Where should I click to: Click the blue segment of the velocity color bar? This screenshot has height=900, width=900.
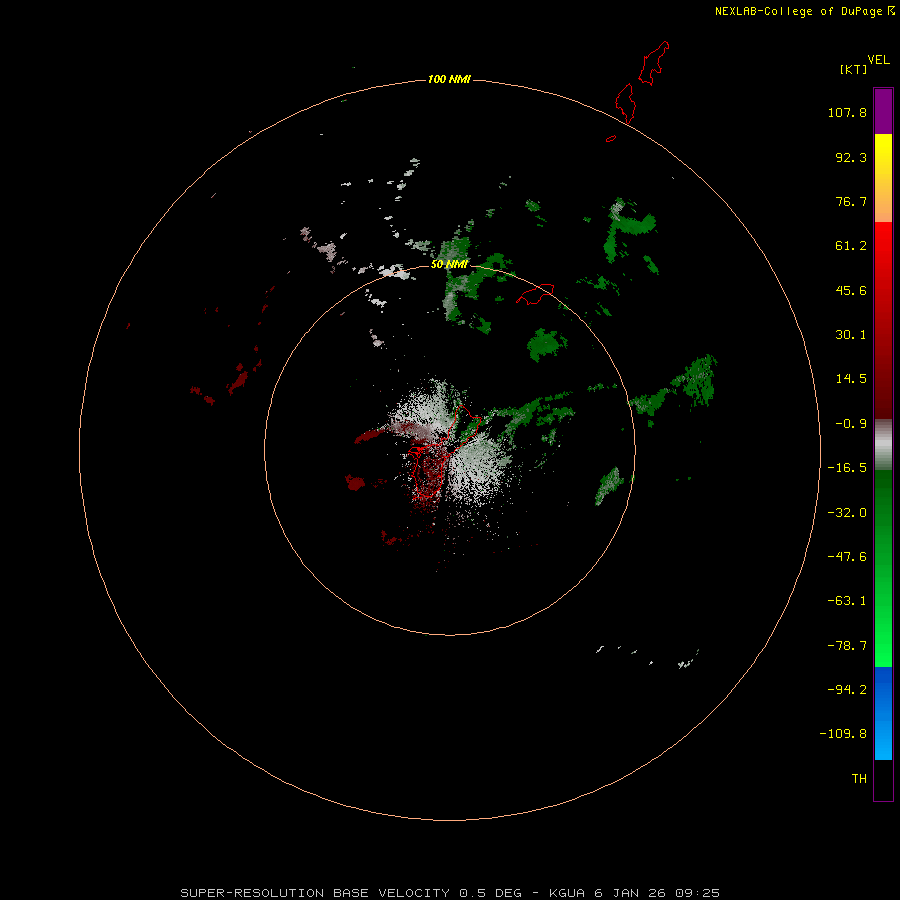click(883, 713)
